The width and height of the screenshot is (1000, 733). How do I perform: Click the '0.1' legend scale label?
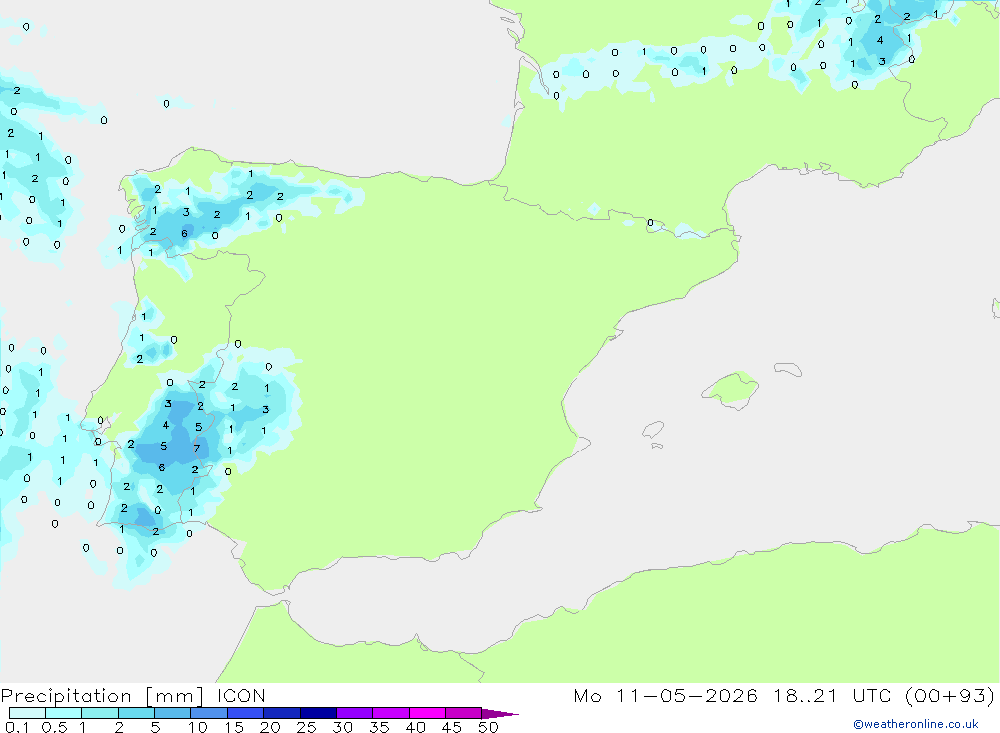(17, 727)
